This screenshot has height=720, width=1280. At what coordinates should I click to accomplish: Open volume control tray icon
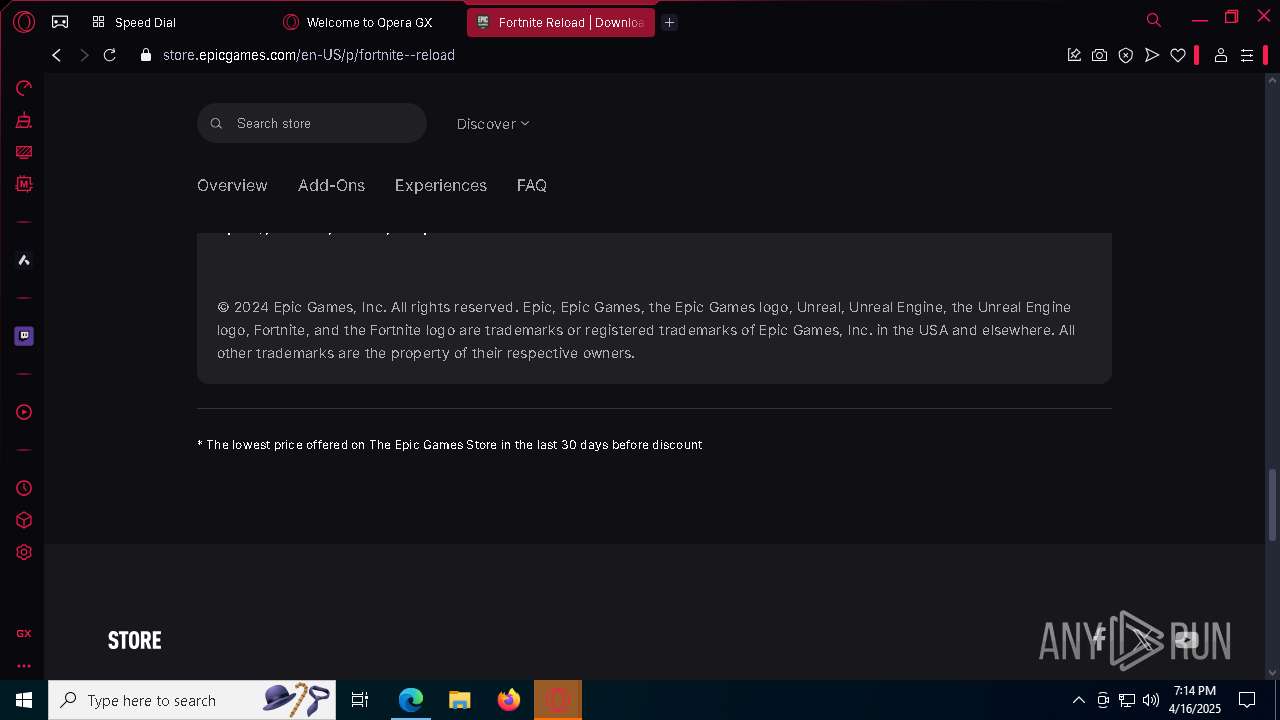pos(1151,700)
